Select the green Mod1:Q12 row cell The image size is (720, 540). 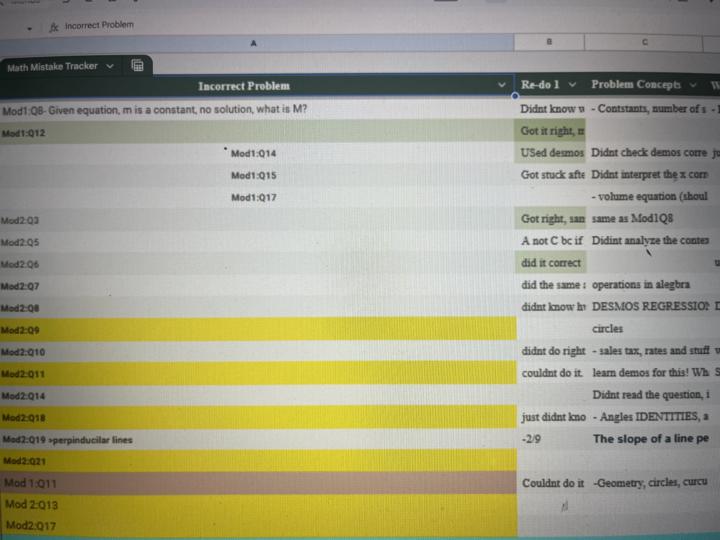coord(257,132)
